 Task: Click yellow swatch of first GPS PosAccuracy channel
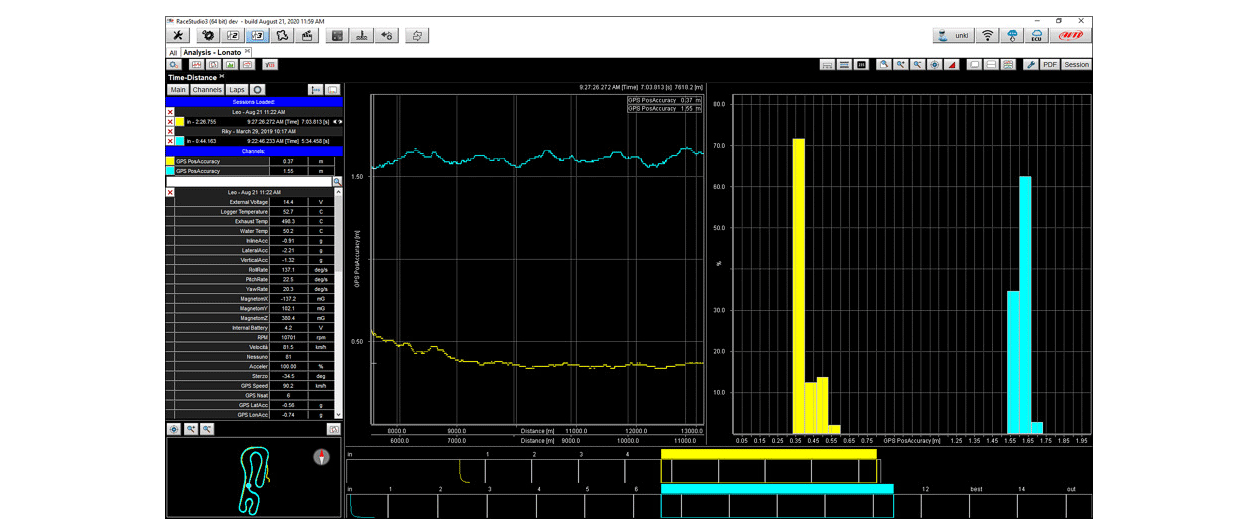pos(170,161)
